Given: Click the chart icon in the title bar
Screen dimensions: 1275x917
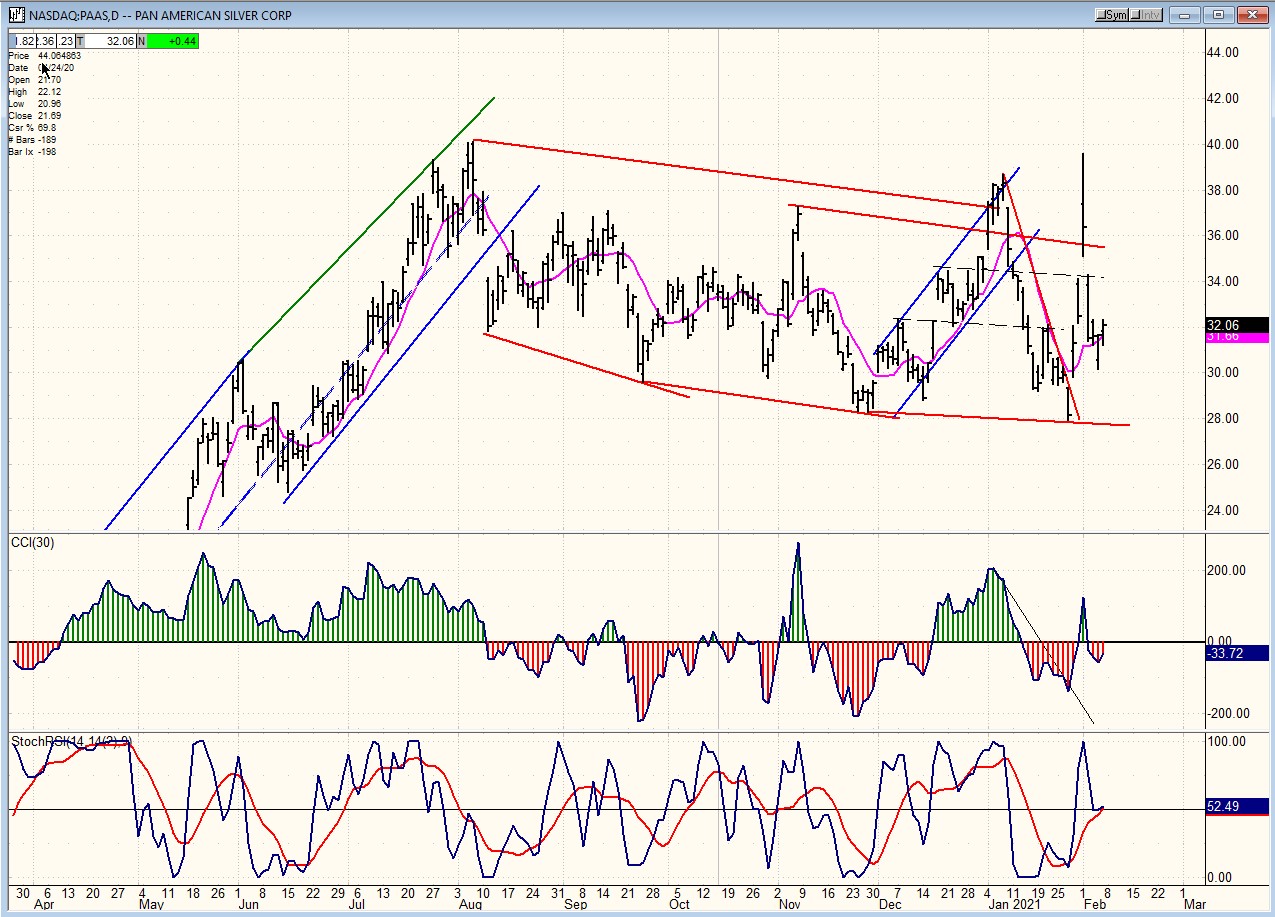Looking at the screenshot, I should coord(16,14).
